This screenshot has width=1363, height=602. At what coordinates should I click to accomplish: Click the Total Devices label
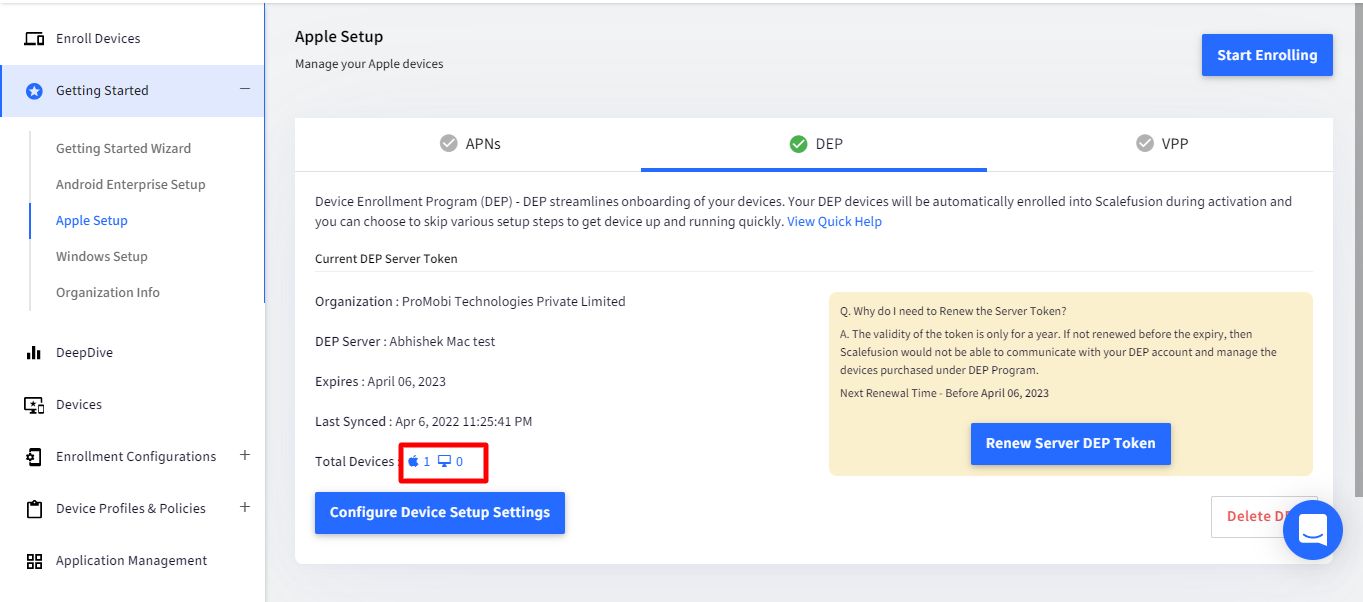click(x=358, y=461)
